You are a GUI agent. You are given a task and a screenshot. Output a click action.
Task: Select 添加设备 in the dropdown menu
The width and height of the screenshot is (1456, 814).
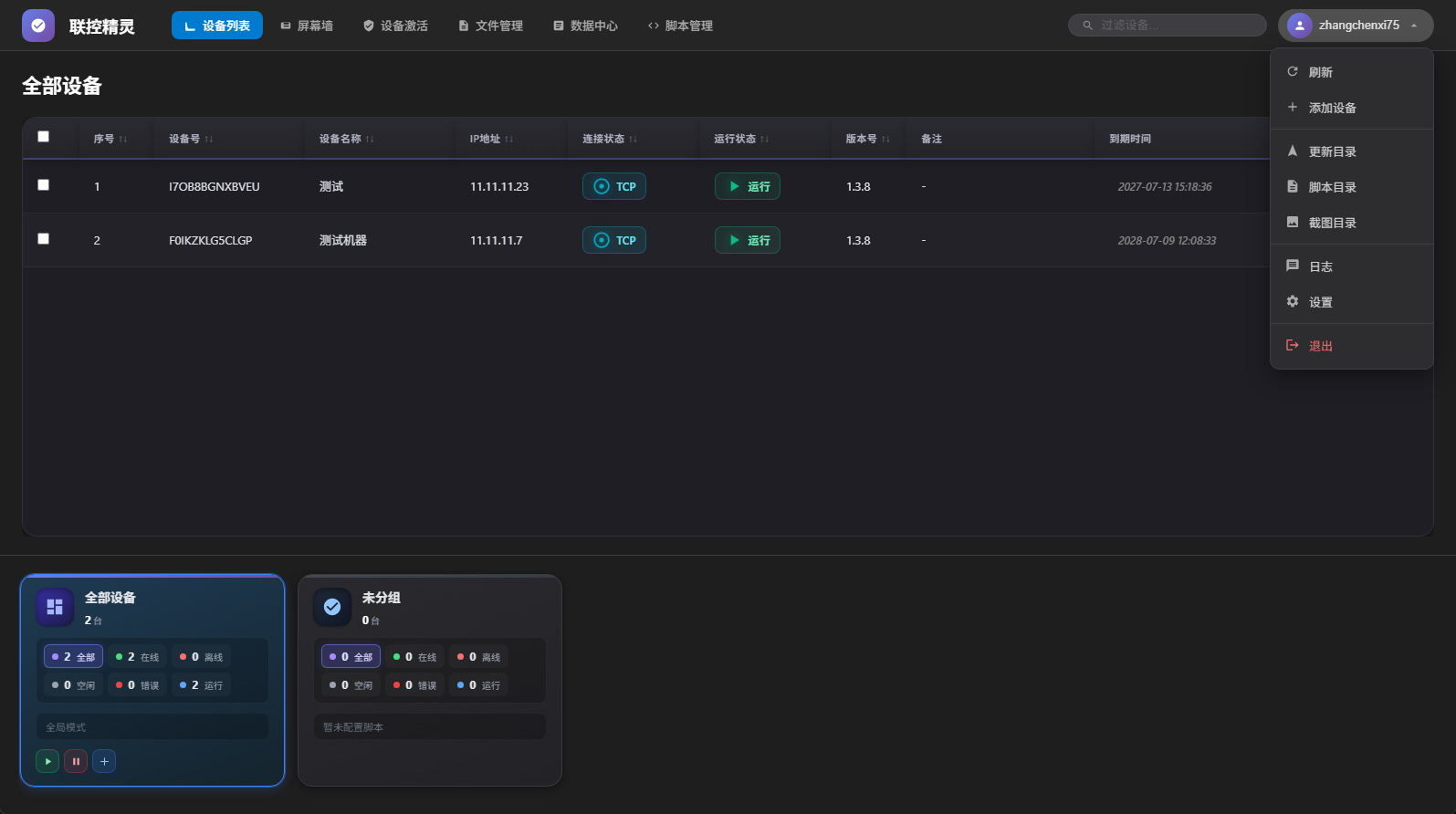pos(1352,108)
